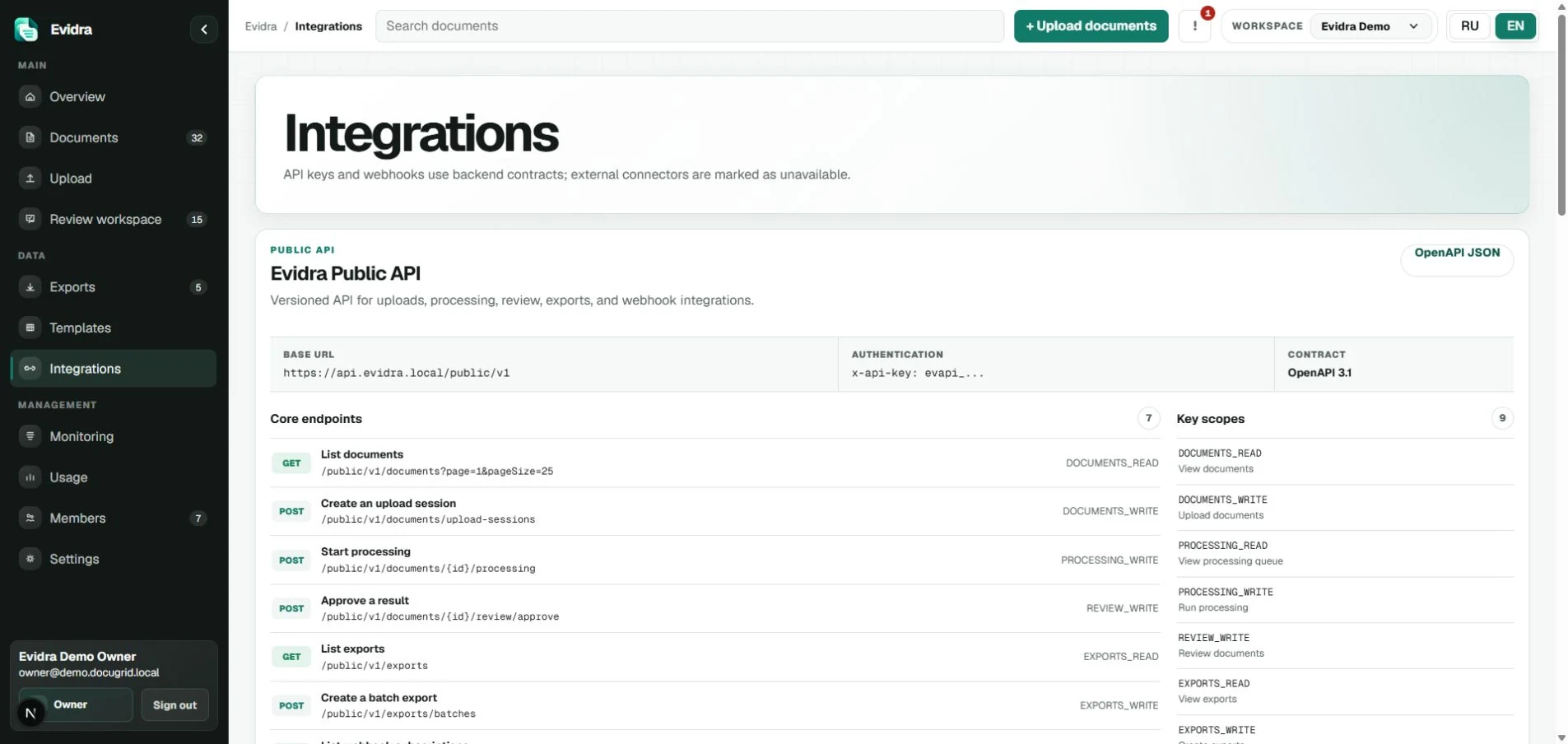The height and width of the screenshot is (744, 1568).
Task: Click the REVIEW_WRITE key scope entry
Action: pos(1345,645)
